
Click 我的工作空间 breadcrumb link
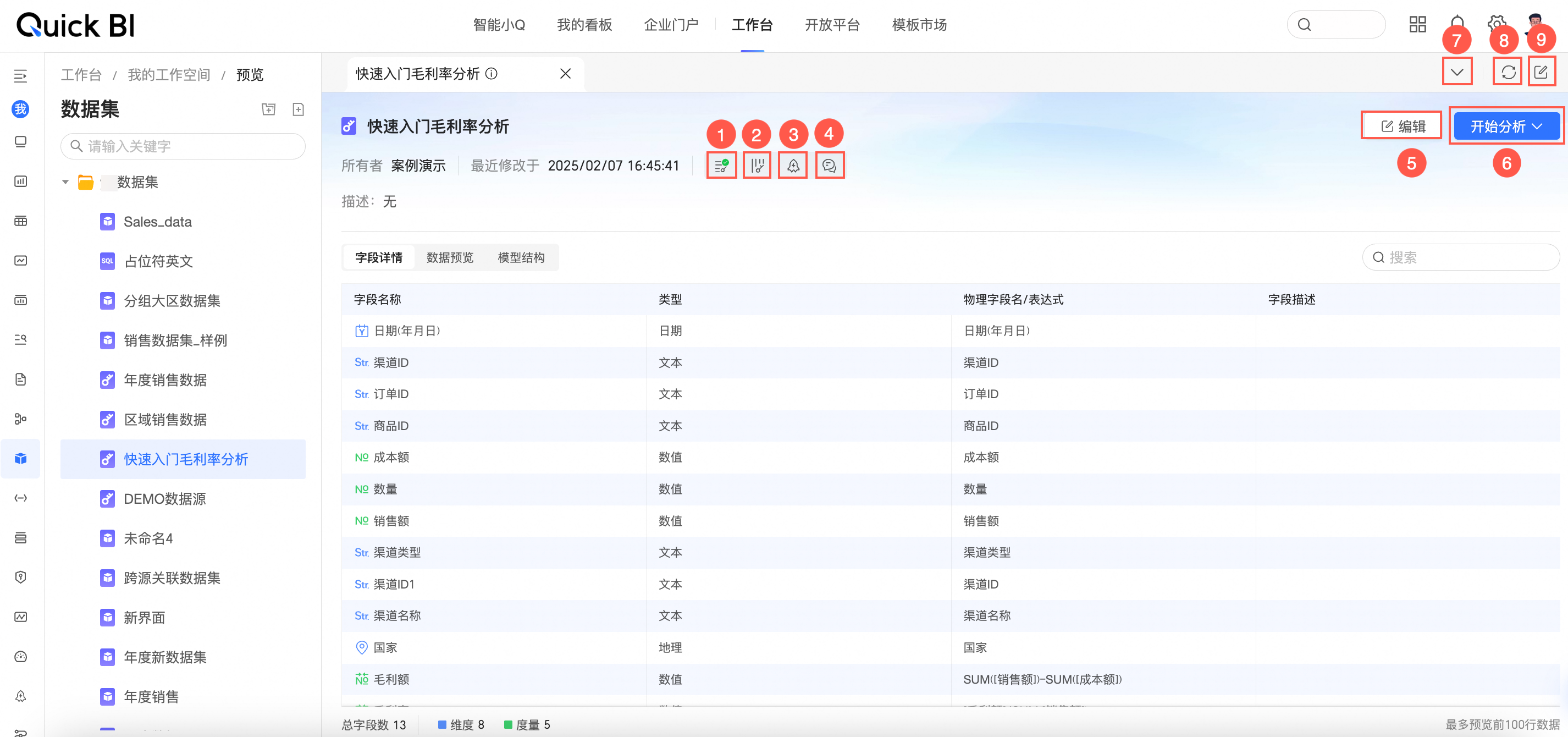(x=169, y=75)
